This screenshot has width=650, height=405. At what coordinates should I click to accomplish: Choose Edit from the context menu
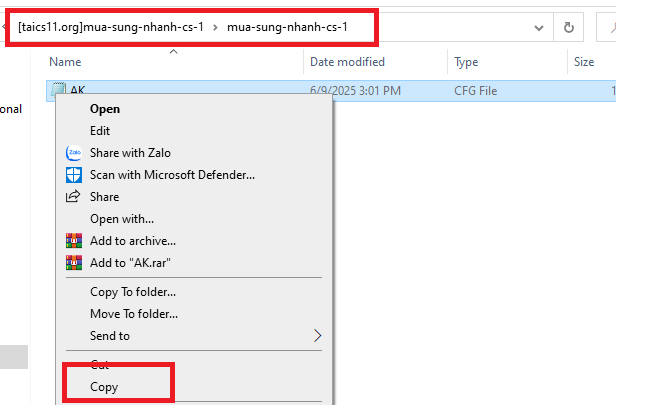pyautogui.click(x=100, y=131)
